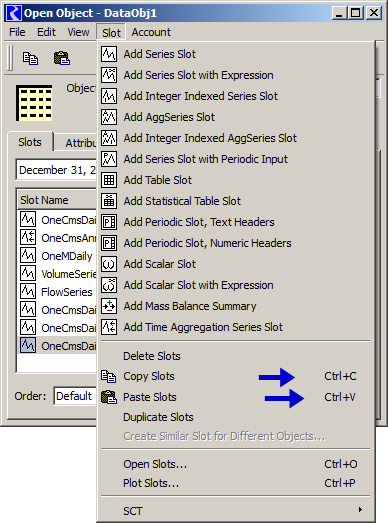Choose Add Series Slot with Periodic Input
388x523 pixels.
(x=237, y=159)
